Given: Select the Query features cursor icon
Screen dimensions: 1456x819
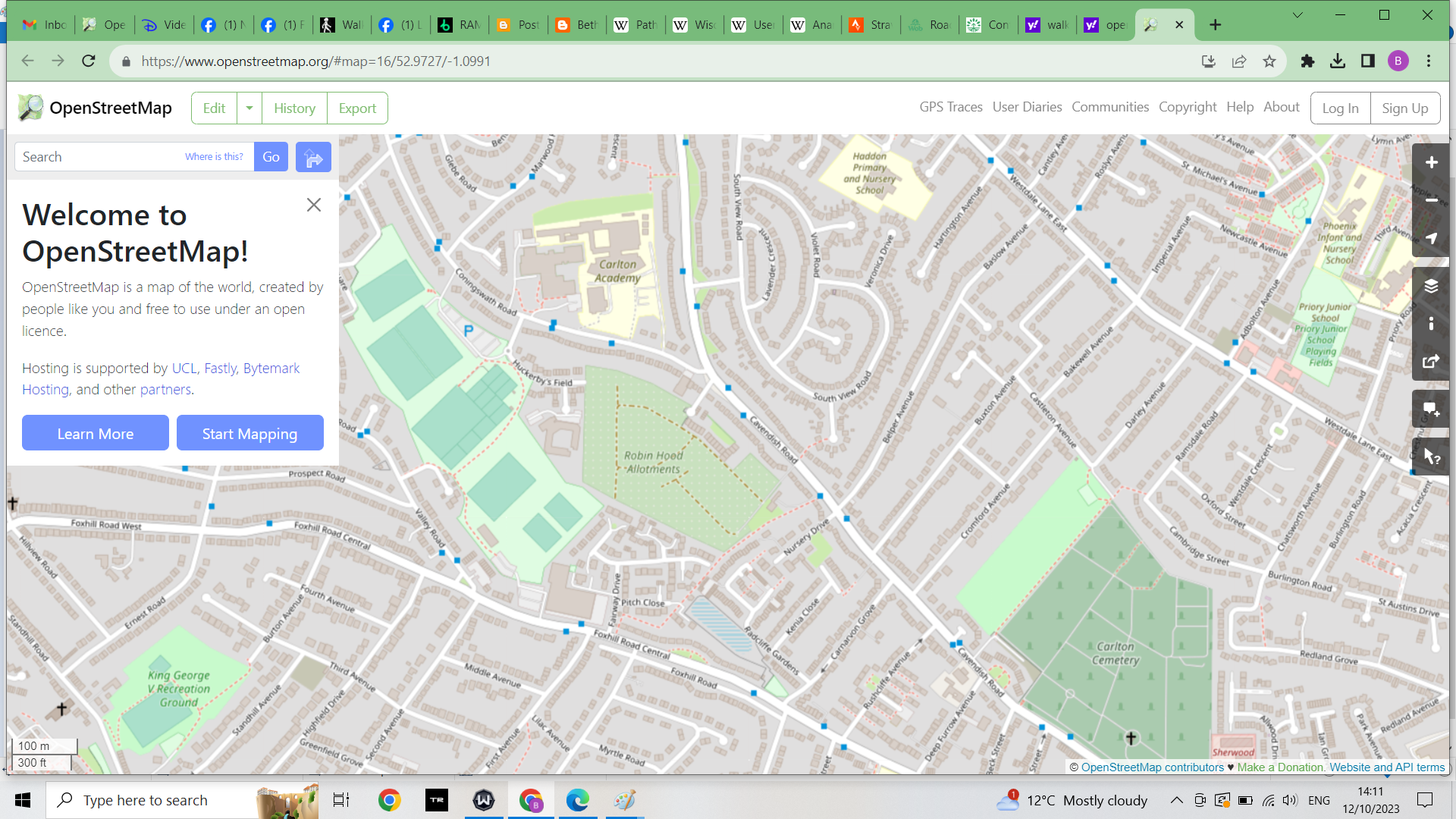Looking at the screenshot, I should [x=1431, y=457].
